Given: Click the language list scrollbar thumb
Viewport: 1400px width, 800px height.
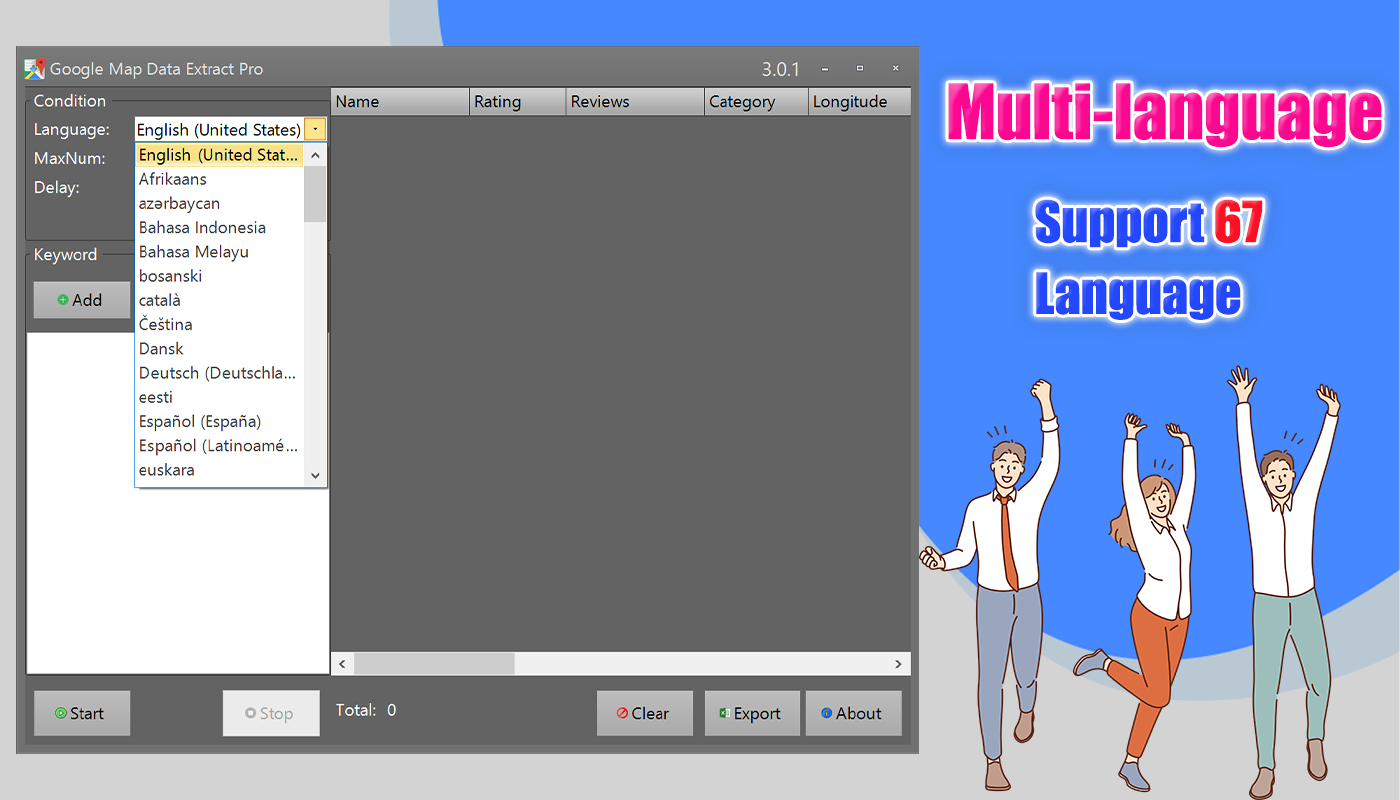Looking at the screenshot, I should [315, 194].
